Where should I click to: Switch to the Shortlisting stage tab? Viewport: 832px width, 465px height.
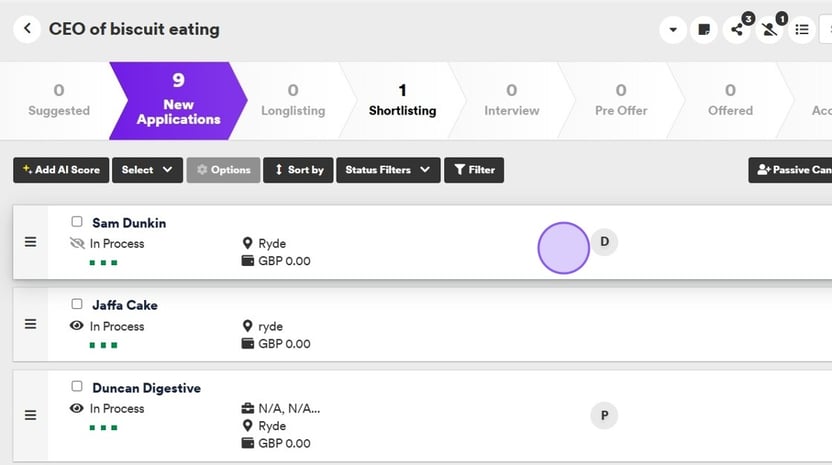[x=402, y=101]
